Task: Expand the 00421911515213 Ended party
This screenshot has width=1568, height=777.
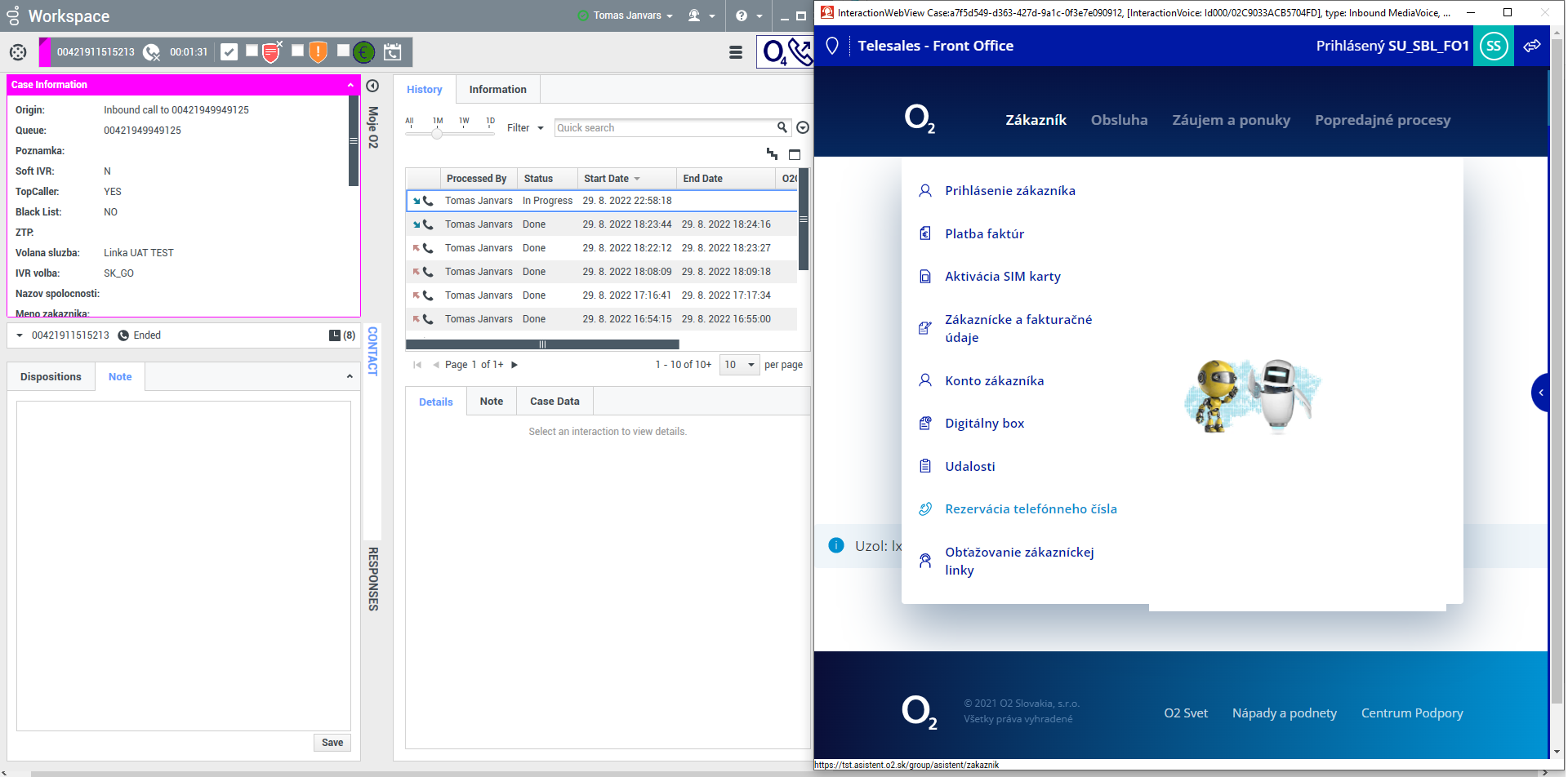Action: tap(20, 335)
